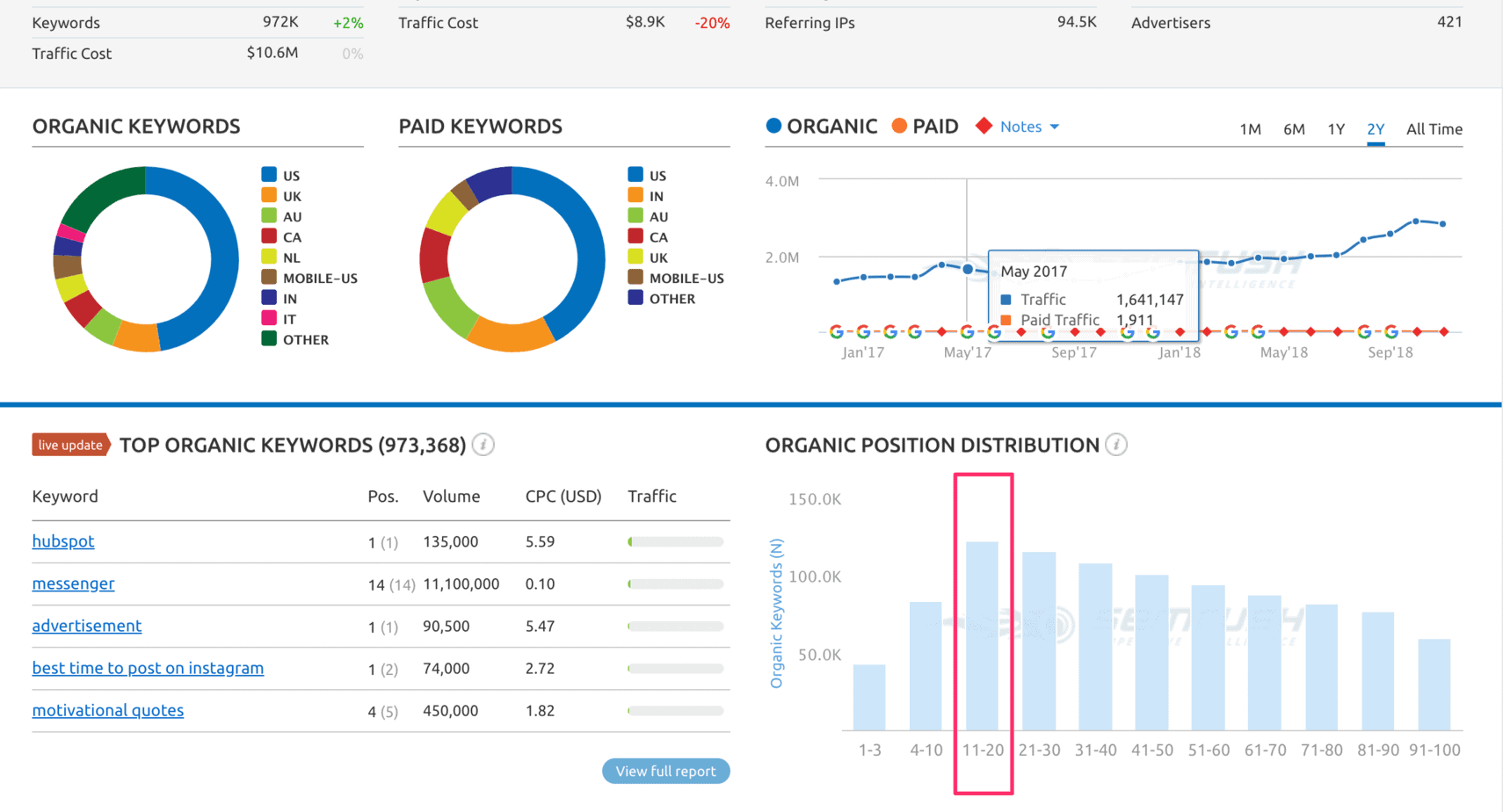Viewport: 1503px width, 812px height.
Task: Select the All Time range tab
Action: pos(1434,129)
